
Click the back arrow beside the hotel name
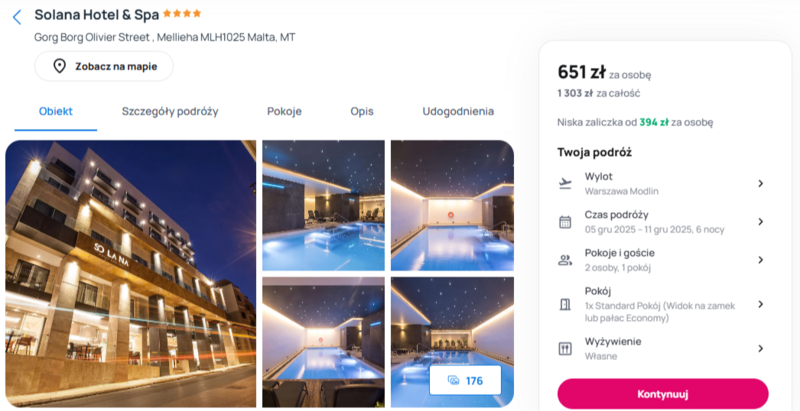coord(17,17)
